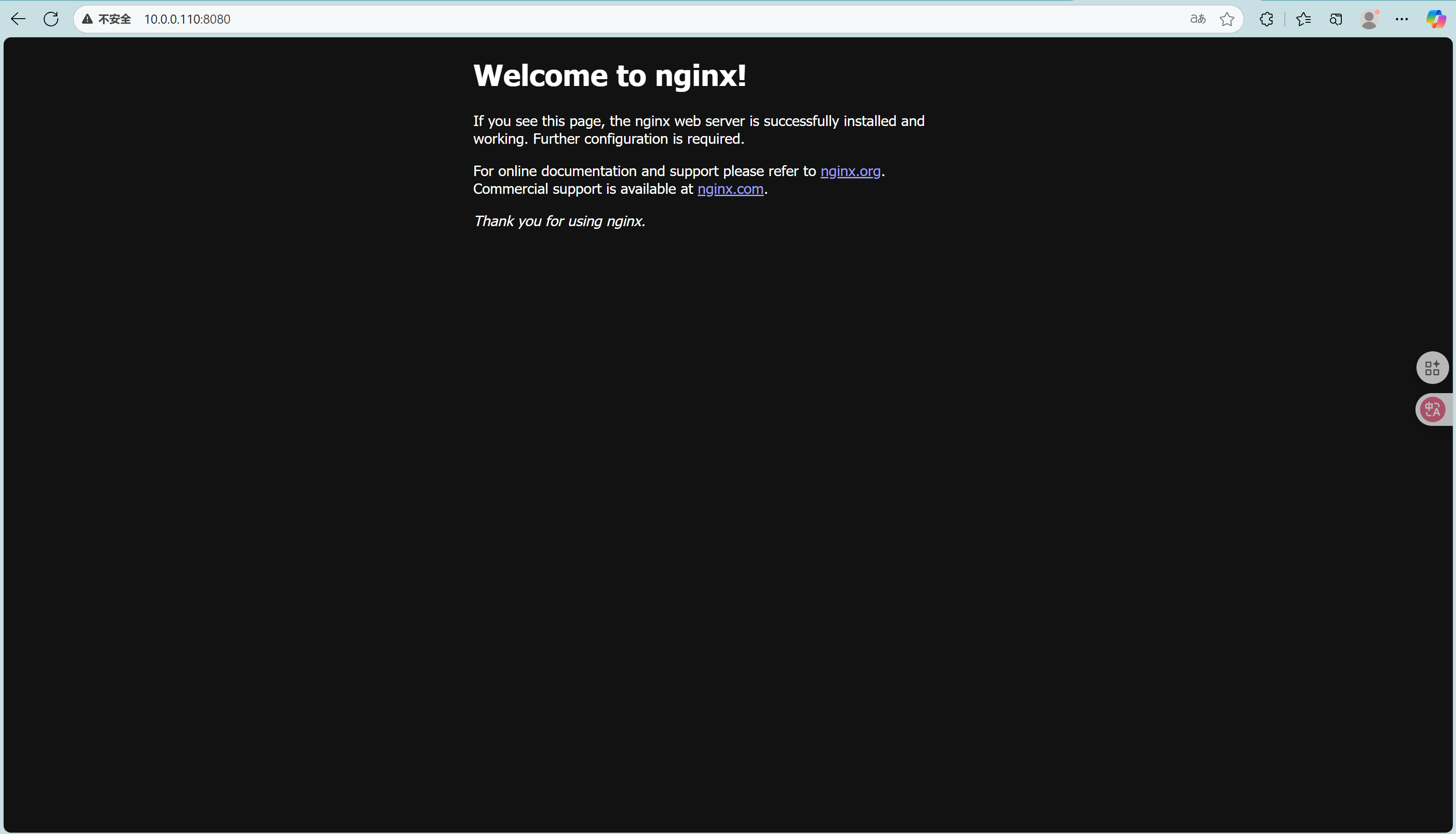Screen dimensions: 1456x834
Task: Open the user profile avatar
Action: click(x=1370, y=19)
